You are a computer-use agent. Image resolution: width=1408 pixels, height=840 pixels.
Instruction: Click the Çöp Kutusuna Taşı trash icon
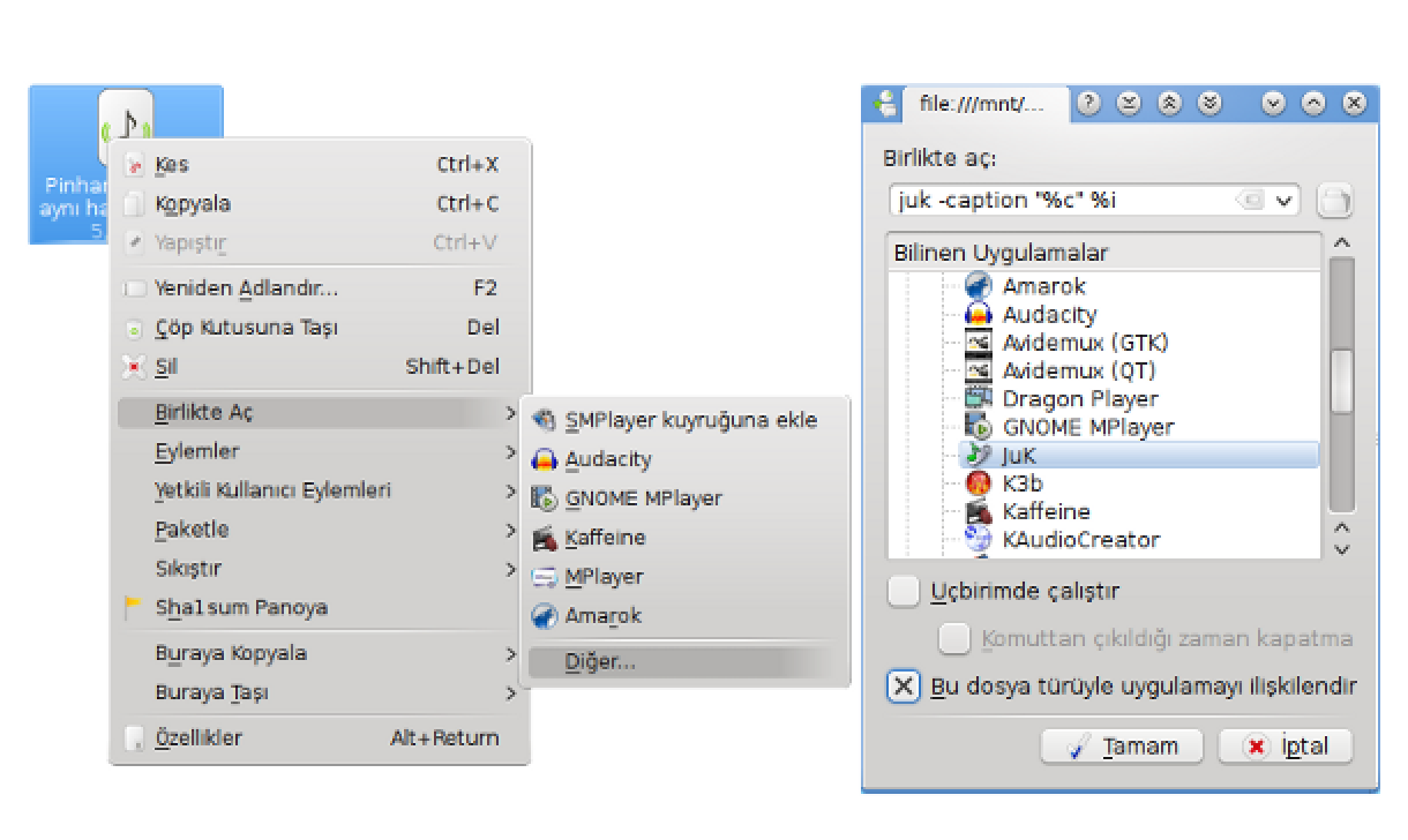135,329
